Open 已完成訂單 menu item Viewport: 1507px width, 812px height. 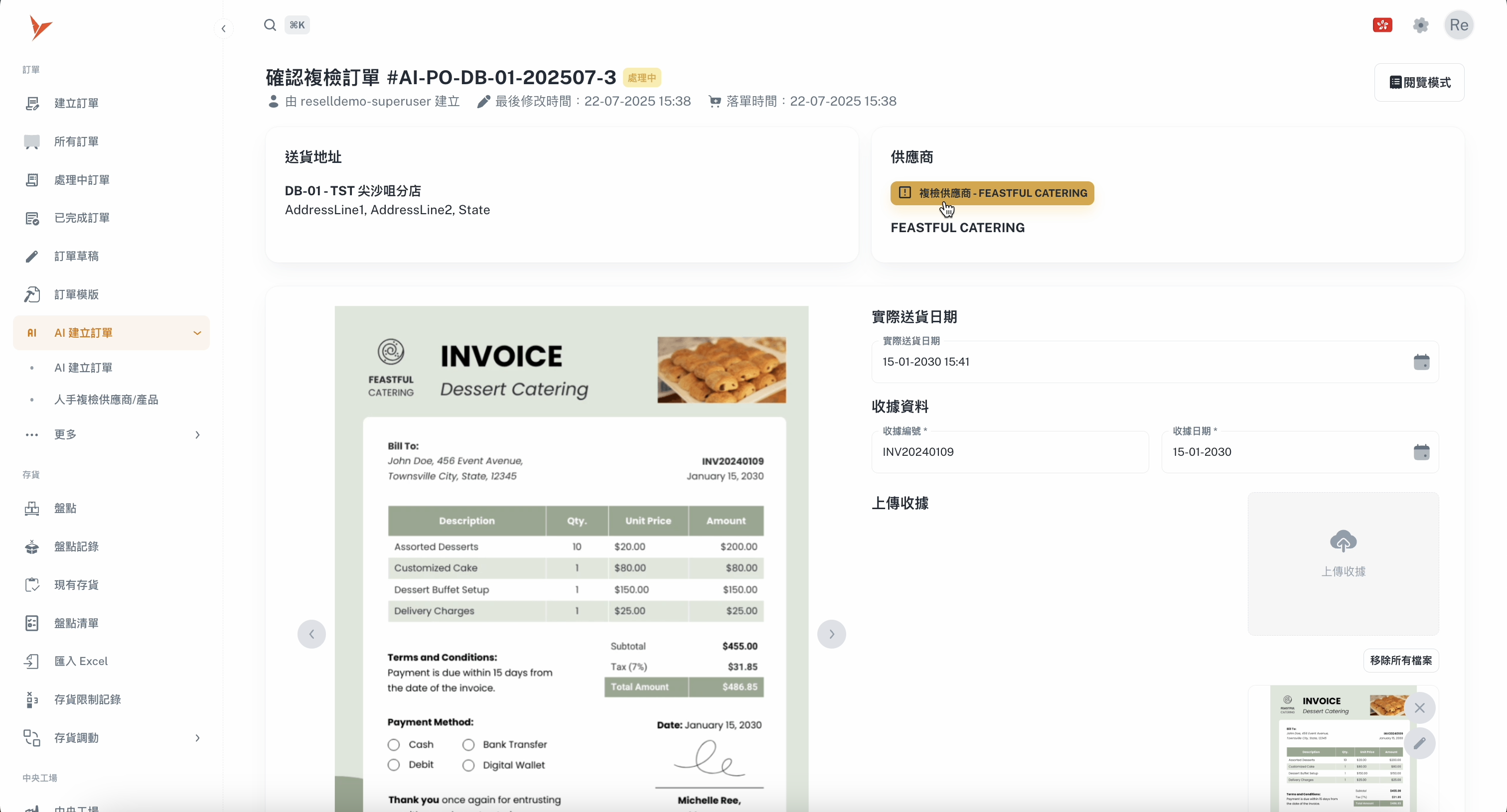pyautogui.click(x=111, y=218)
